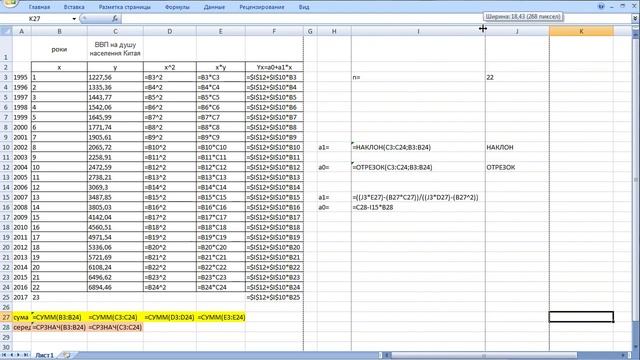Jump to last sheet navigation arrow

tap(26, 356)
